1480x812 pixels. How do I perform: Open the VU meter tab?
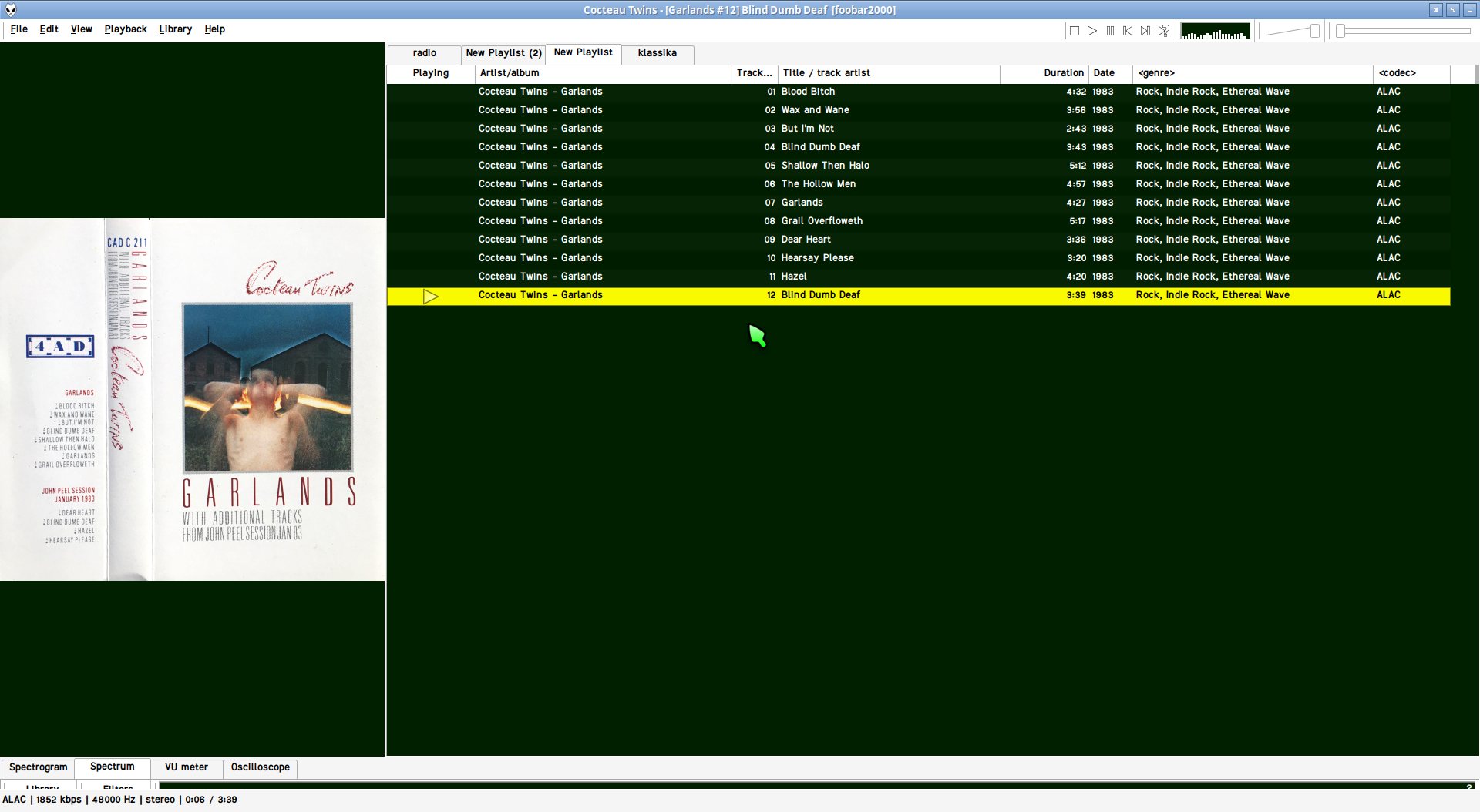tap(185, 767)
